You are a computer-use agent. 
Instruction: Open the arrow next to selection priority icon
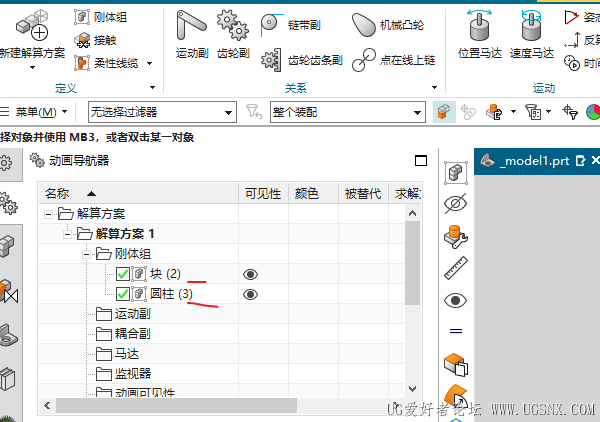pos(513,112)
